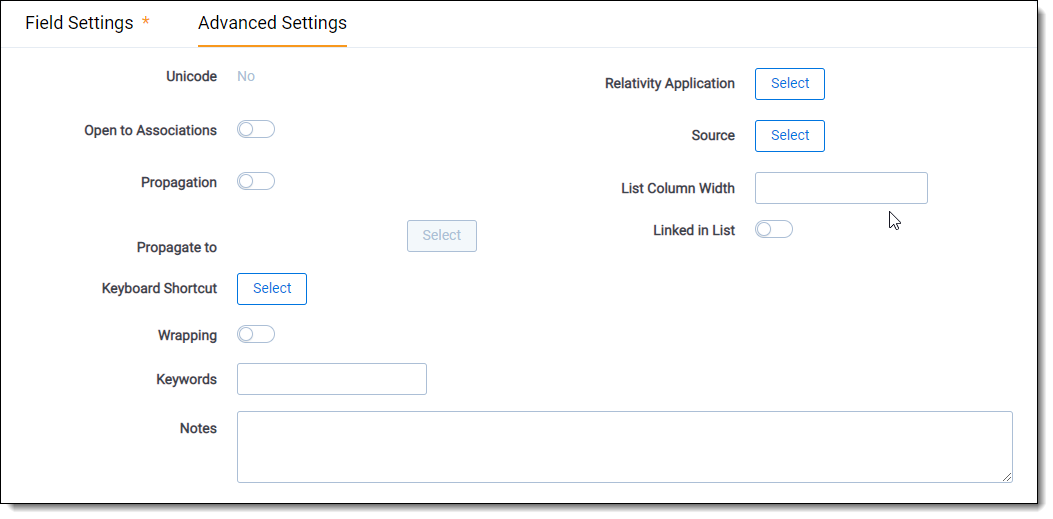Click the "Propagate to" label text

tap(176, 247)
